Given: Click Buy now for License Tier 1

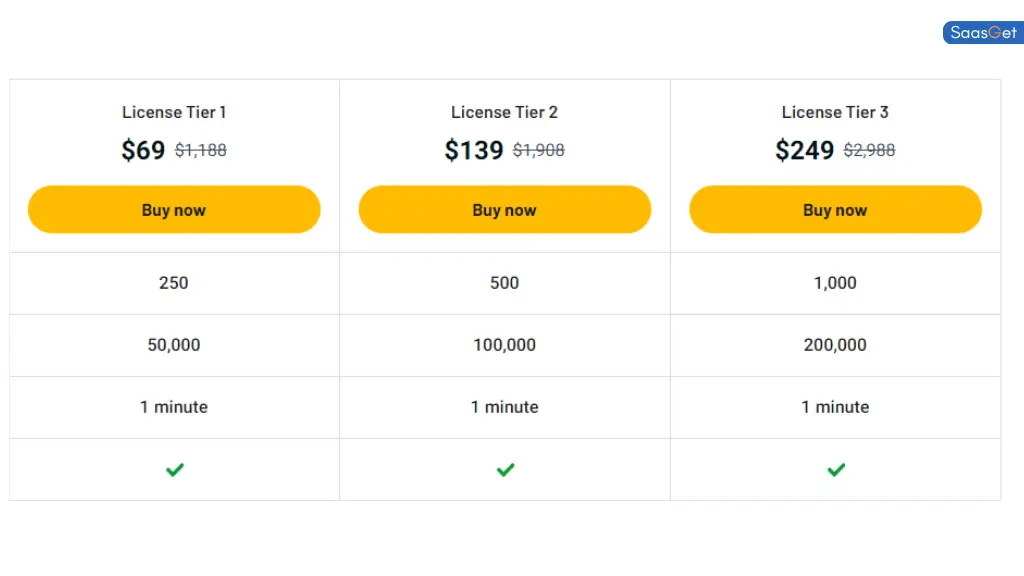Looking at the screenshot, I should 174,210.
